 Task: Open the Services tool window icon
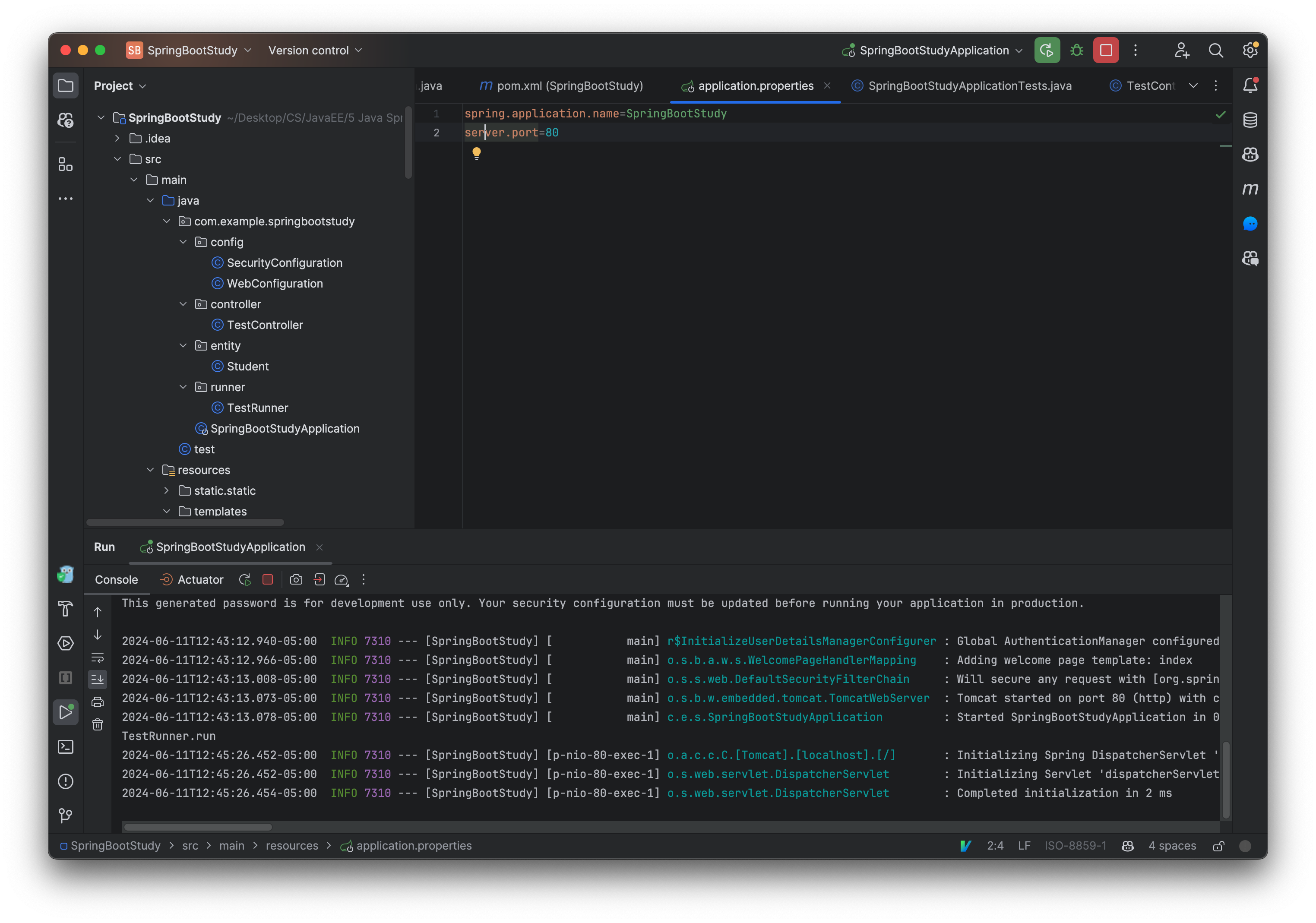65,643
